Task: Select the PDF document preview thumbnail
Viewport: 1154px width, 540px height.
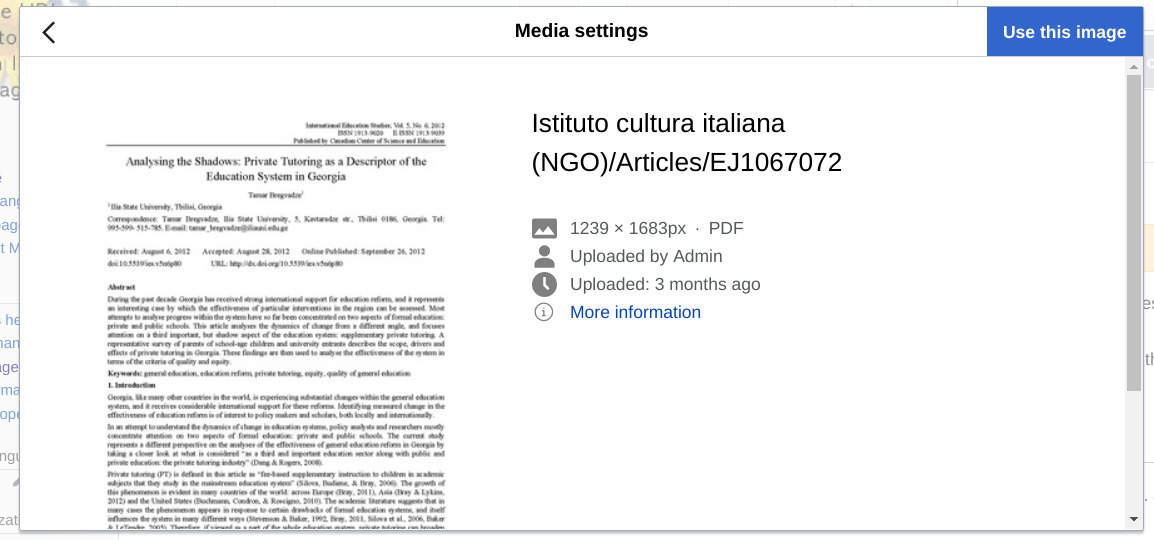Action: (x=275, y=320)
